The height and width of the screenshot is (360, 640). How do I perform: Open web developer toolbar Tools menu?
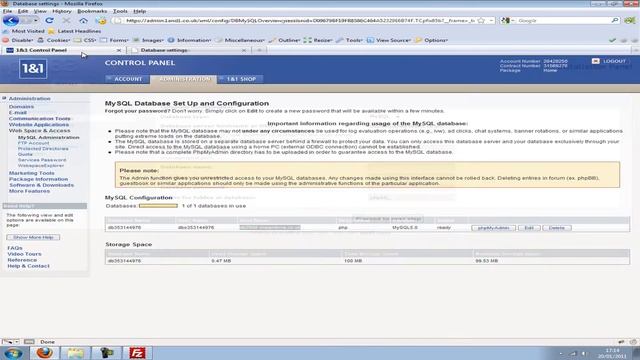(349, 40)
